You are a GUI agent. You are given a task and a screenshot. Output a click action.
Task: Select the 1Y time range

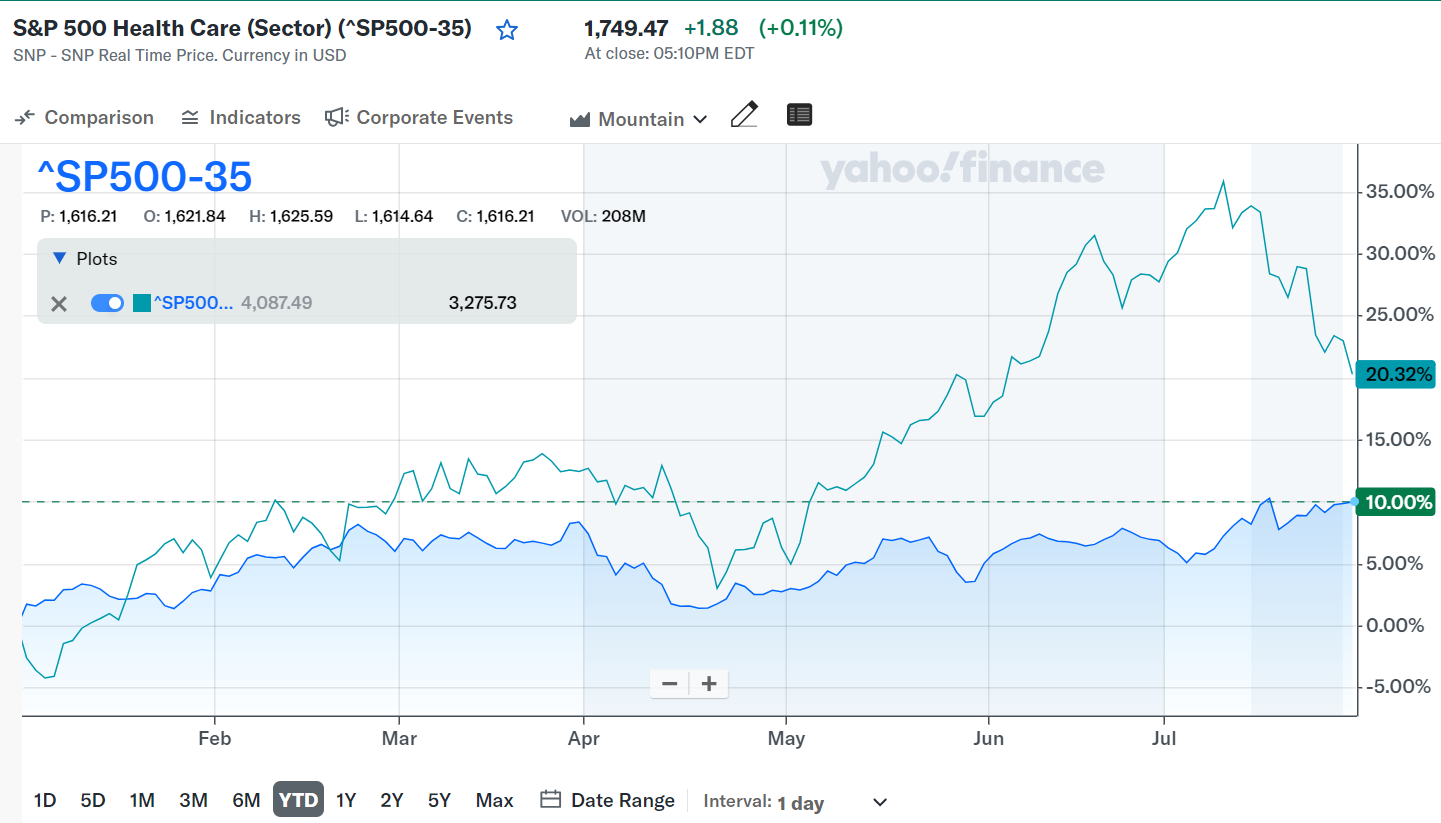[x=346, y=800]
